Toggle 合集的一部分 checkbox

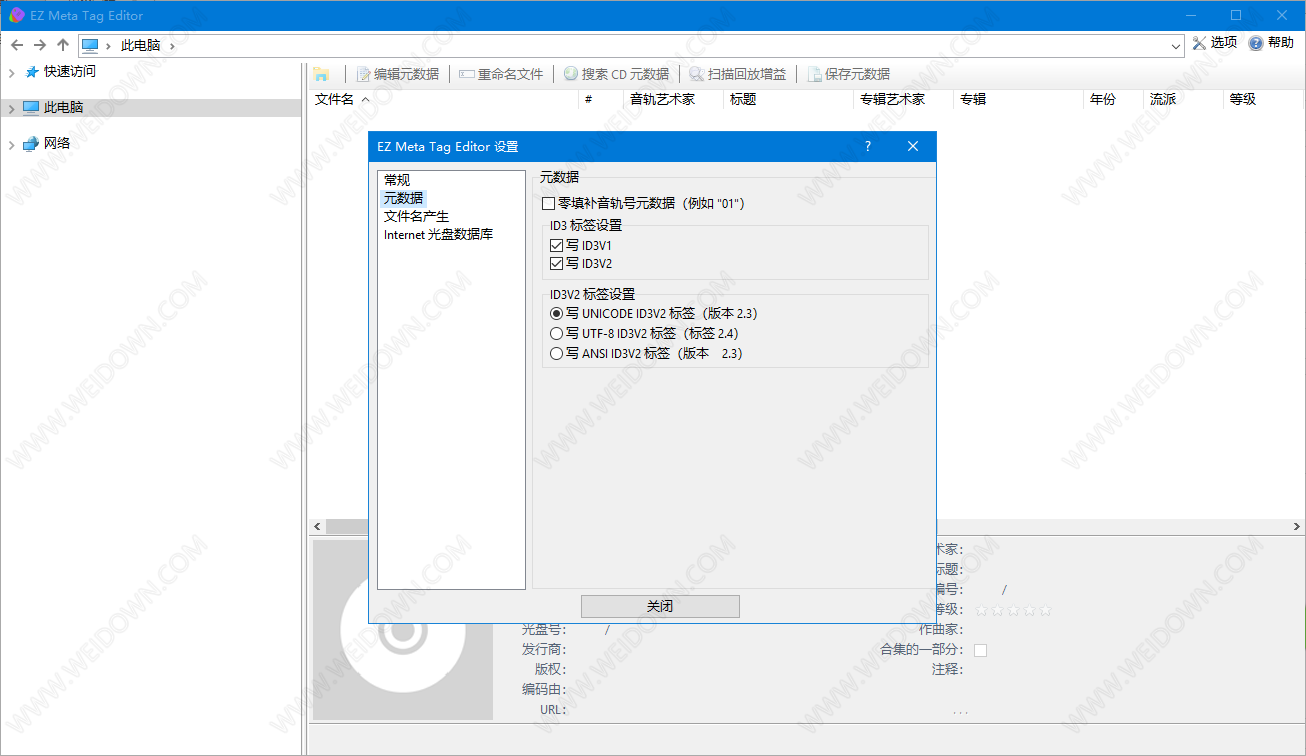click(x=980, y=651)
